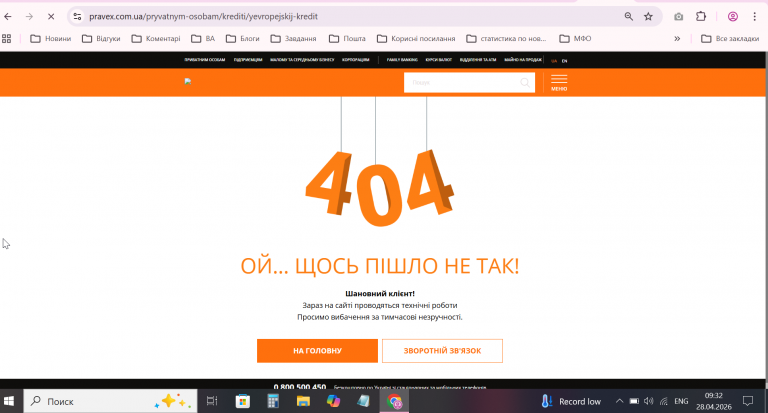Select Приватним особам in the top navigation

click(205, 60)
